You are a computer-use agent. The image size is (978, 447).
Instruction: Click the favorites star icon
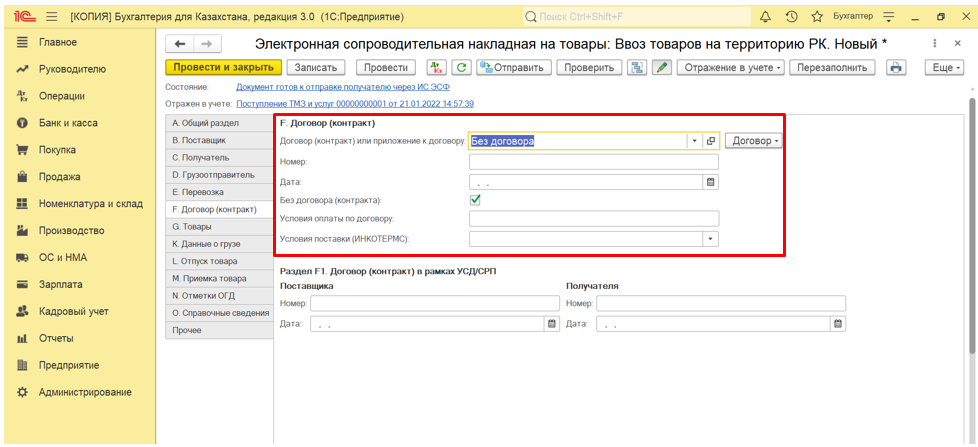817,17
